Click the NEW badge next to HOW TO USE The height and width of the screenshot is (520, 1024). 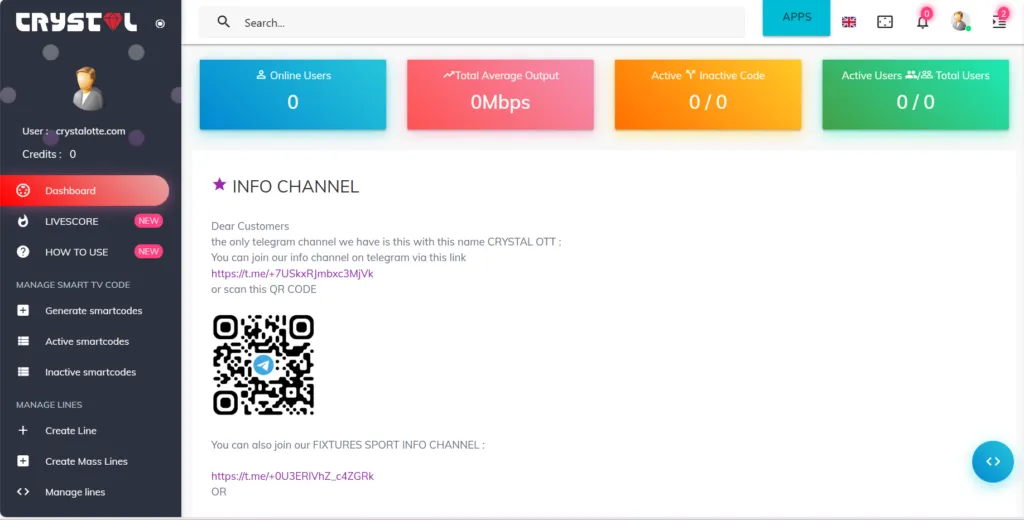(148, 252)
